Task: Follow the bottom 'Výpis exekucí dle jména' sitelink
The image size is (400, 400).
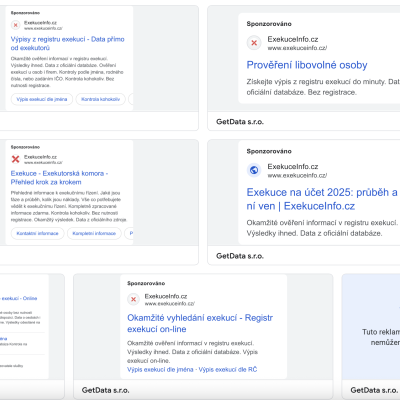Action: (x=160, y=369)
